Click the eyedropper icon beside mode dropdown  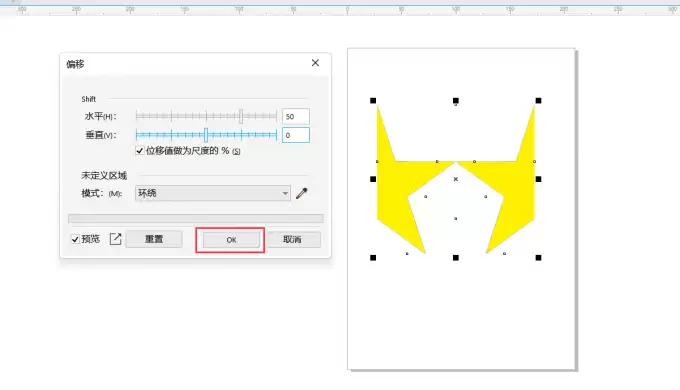[x=301, y=193]
